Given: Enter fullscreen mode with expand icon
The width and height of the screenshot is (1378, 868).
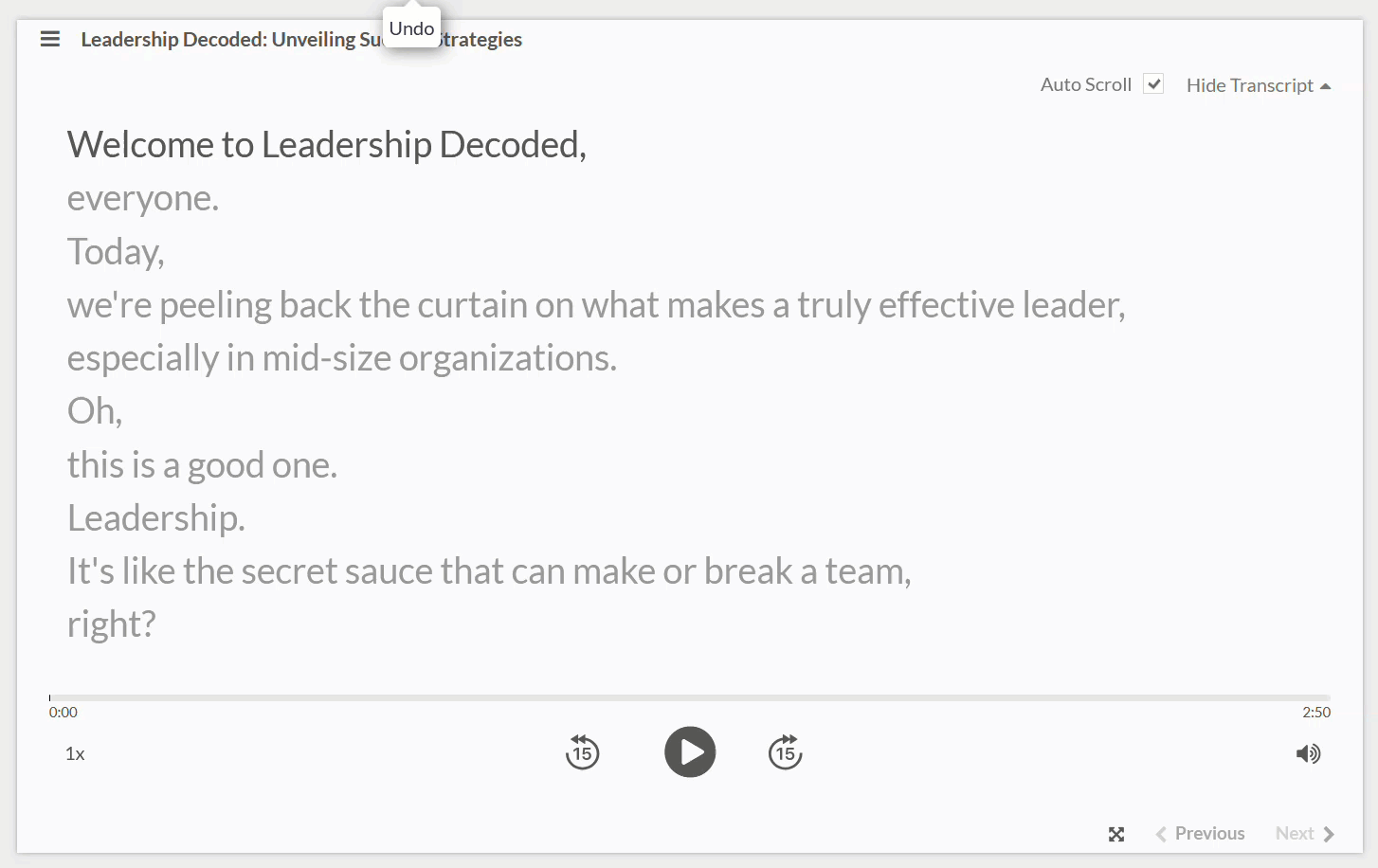Looking at the screenshot, I should [x=1116, y=834].
